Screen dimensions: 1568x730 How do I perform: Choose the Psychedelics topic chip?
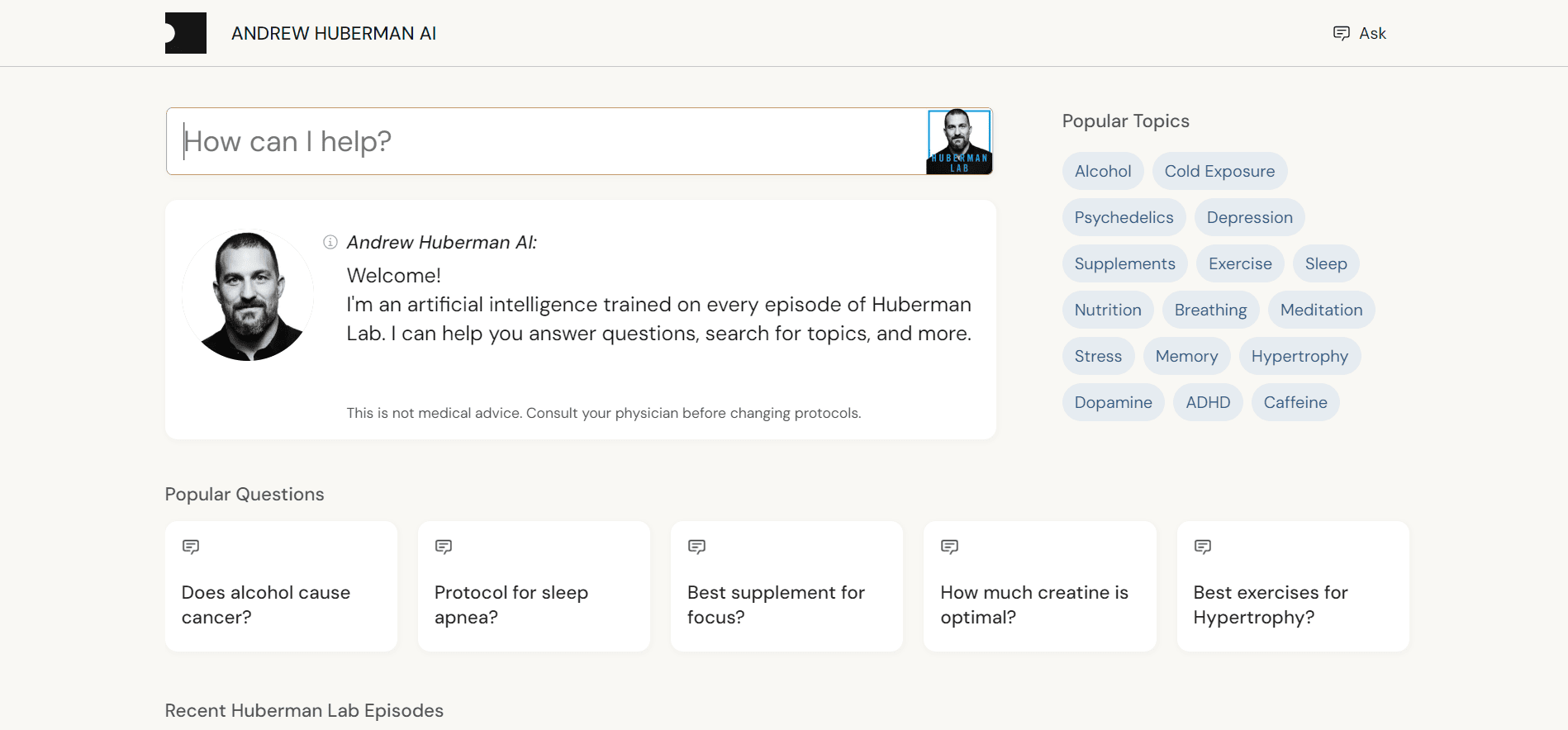tap(1124, 217)
